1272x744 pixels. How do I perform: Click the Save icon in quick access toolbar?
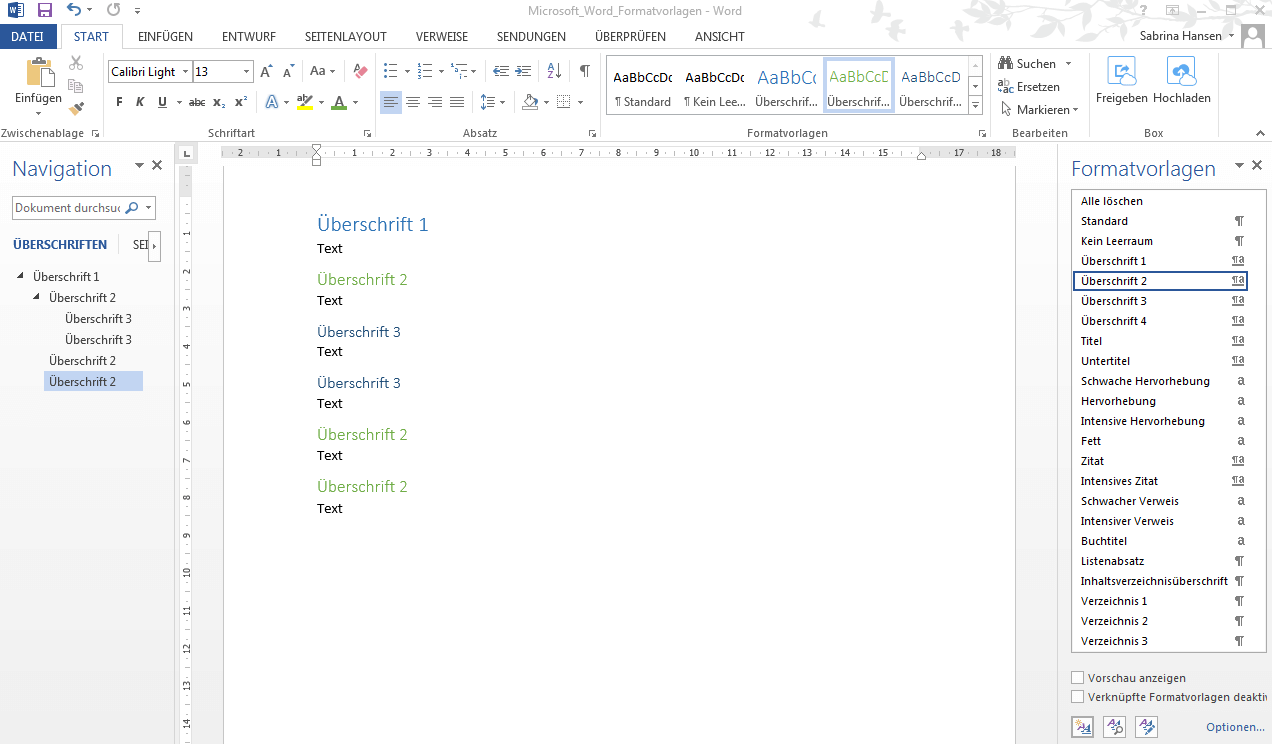pos(44,10)
